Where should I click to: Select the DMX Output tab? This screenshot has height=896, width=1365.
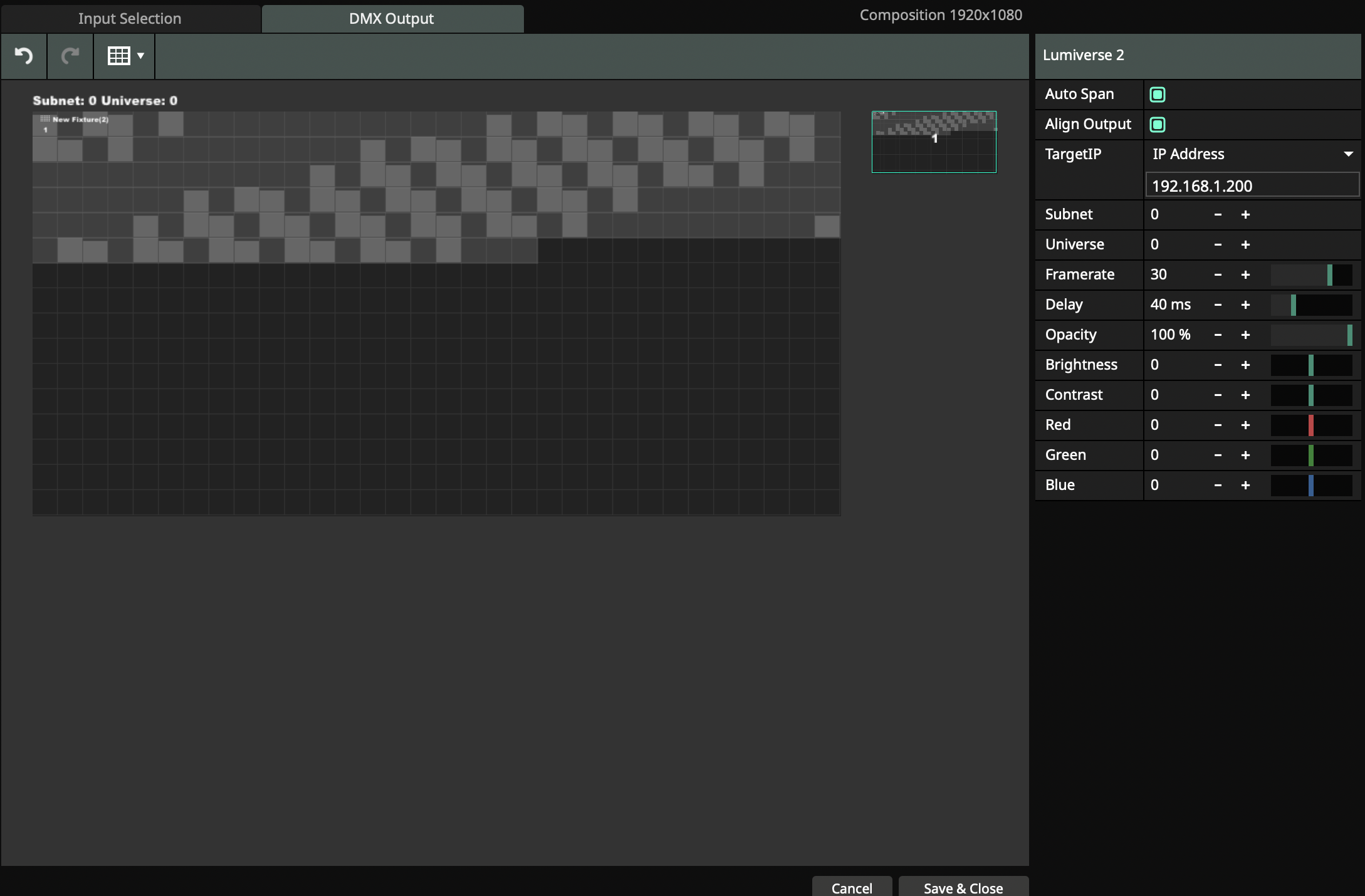click(392, 19)
